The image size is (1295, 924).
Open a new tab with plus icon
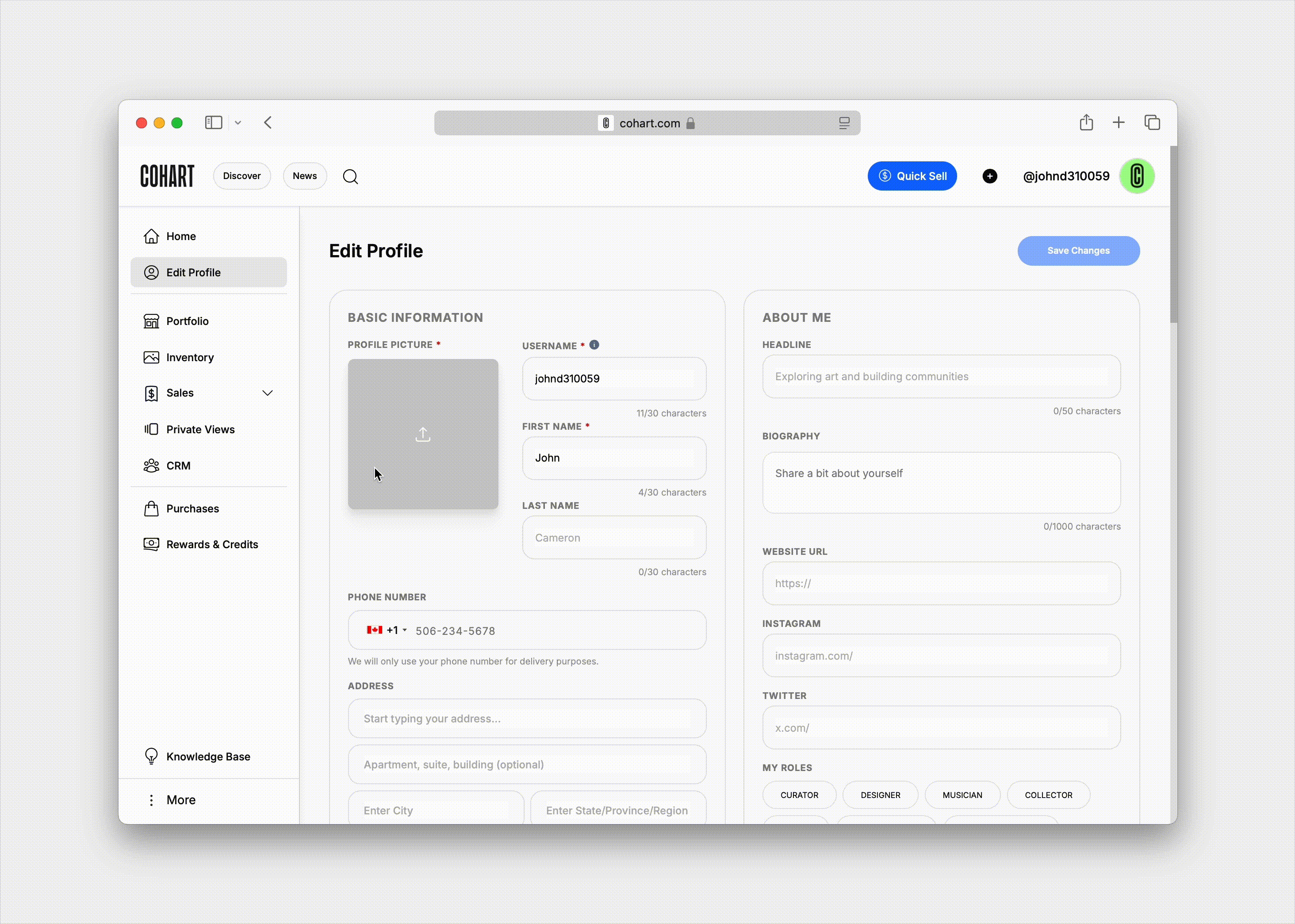coord(1119,122)
